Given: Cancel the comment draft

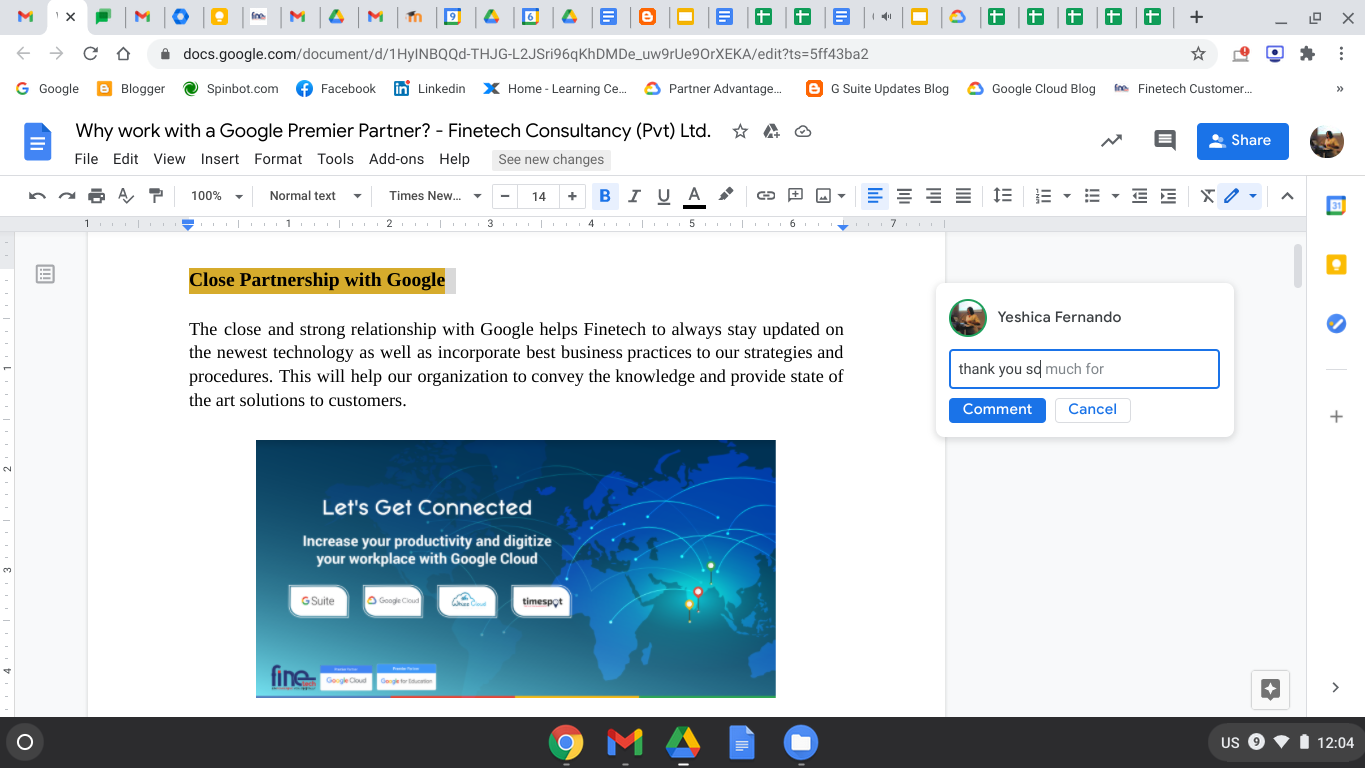Looking at the screenshot, I should click(1092, 409).
